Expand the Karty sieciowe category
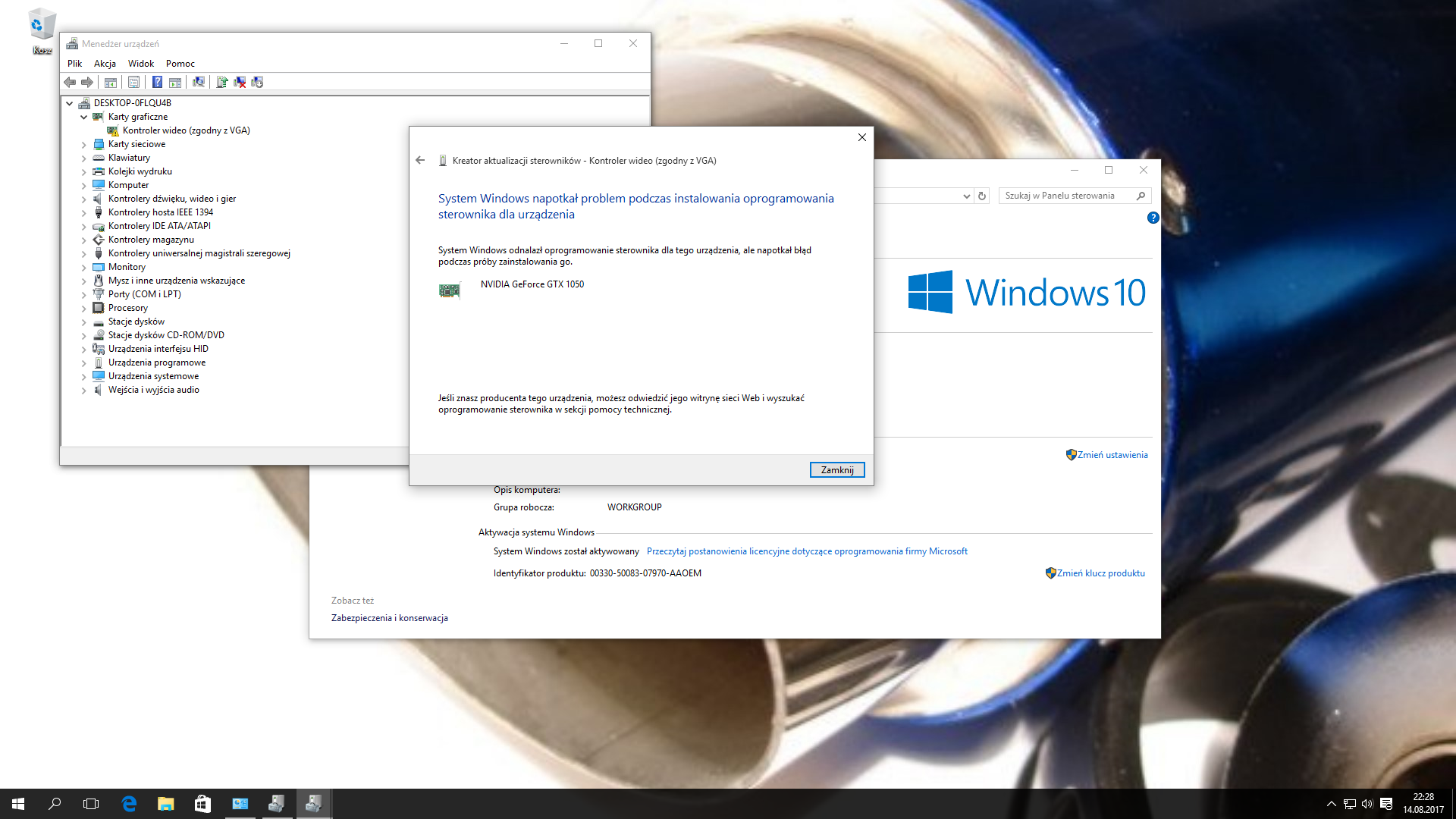The image size is (1456, 819). pos(83,144)
